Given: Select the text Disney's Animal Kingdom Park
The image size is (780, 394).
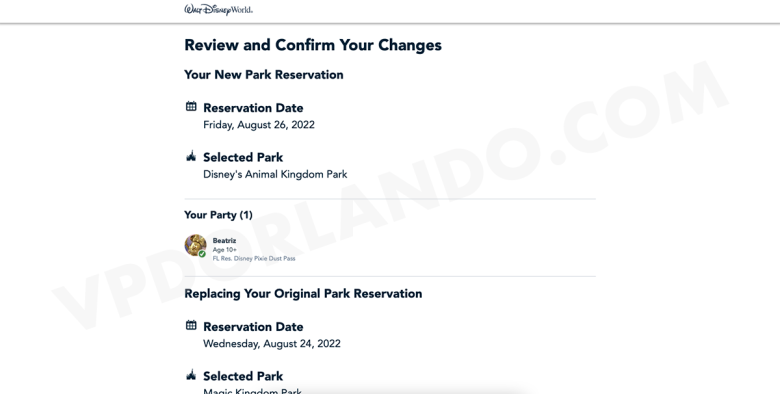Looking at the screenshot, I should (275, 175).
